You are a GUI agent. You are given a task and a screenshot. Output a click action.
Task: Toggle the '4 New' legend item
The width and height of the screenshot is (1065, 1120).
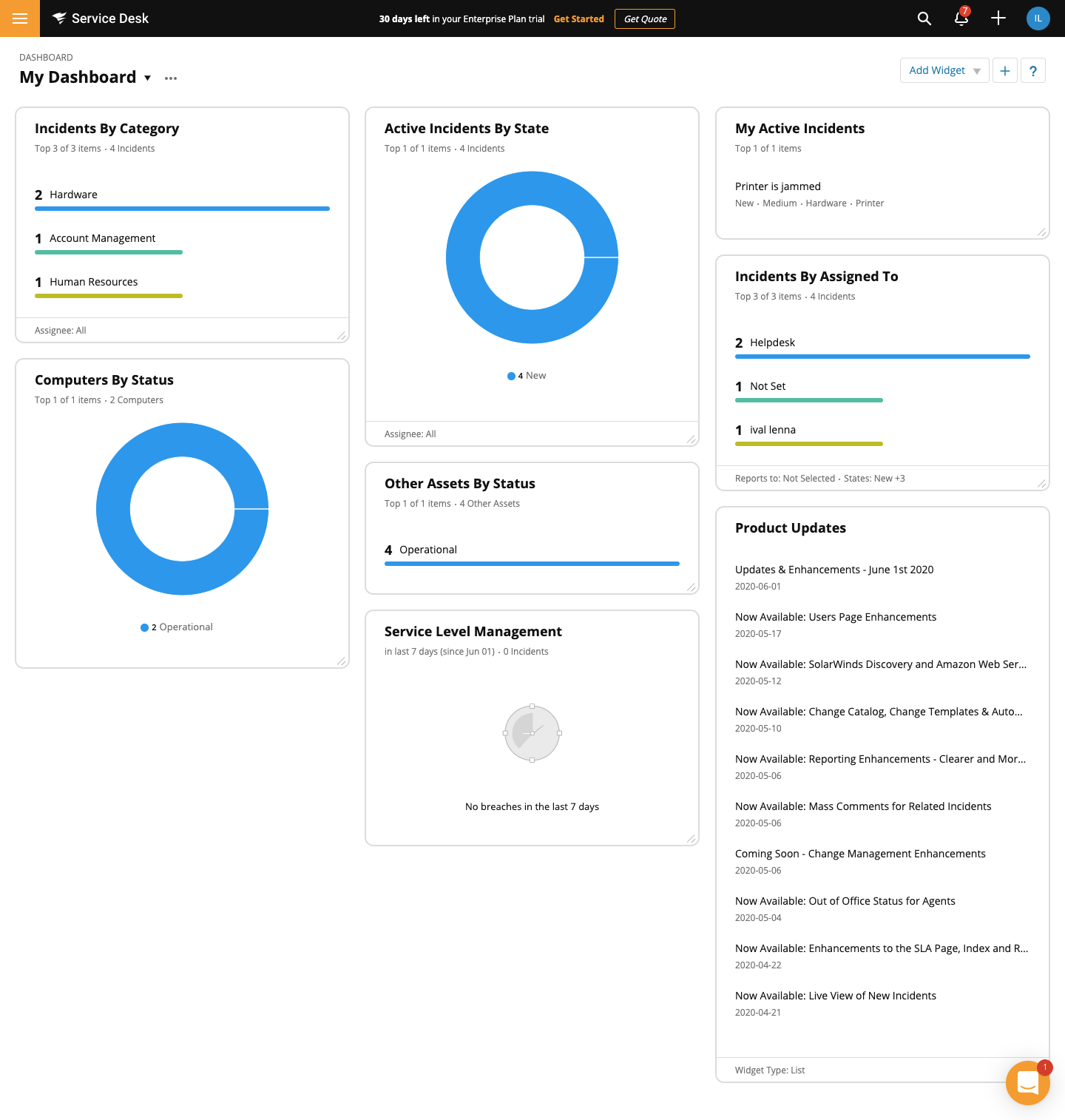tap(527, 376)
